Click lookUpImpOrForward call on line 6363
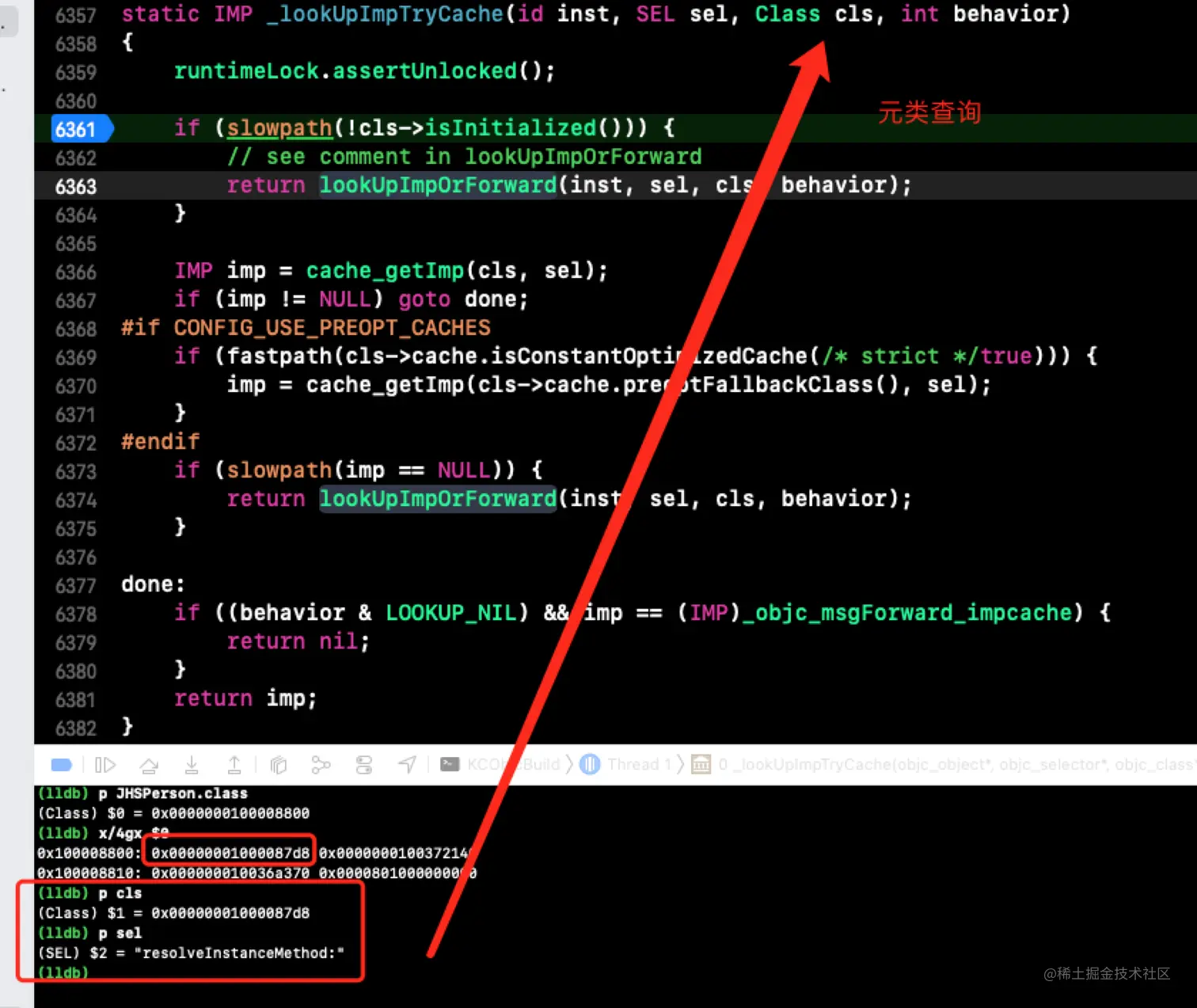This screenshot has width=1197, height=1008. pos(438,185)
